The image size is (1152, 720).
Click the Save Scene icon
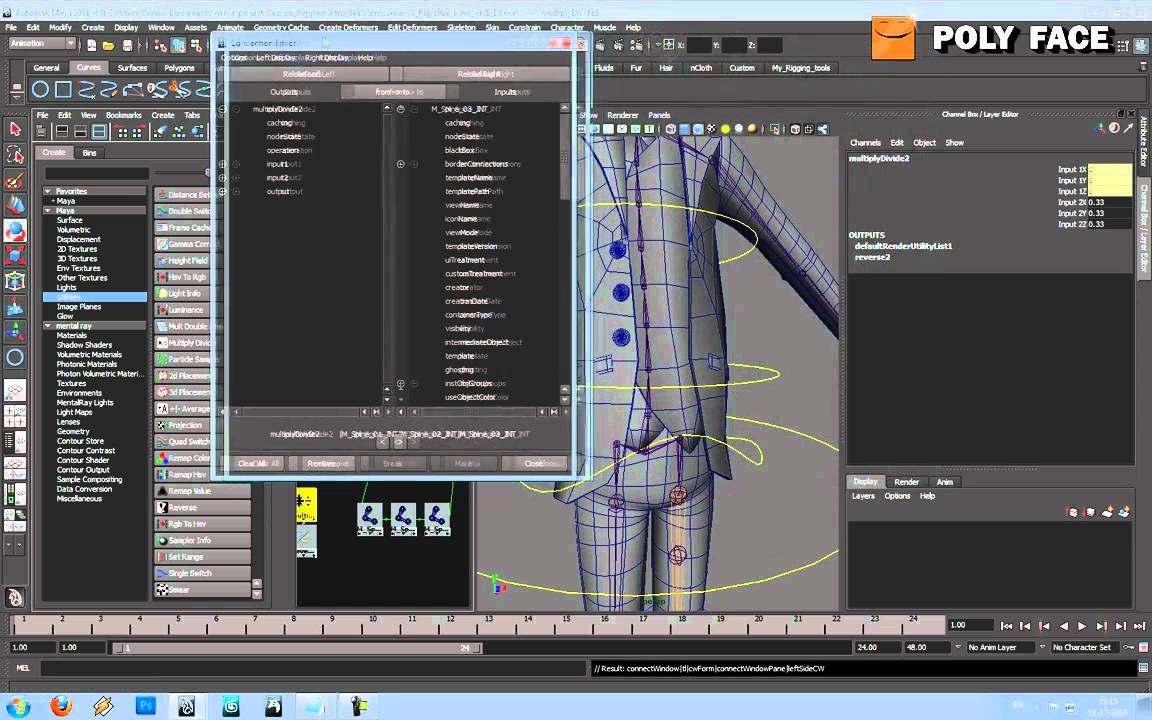[x=127, y=46]
